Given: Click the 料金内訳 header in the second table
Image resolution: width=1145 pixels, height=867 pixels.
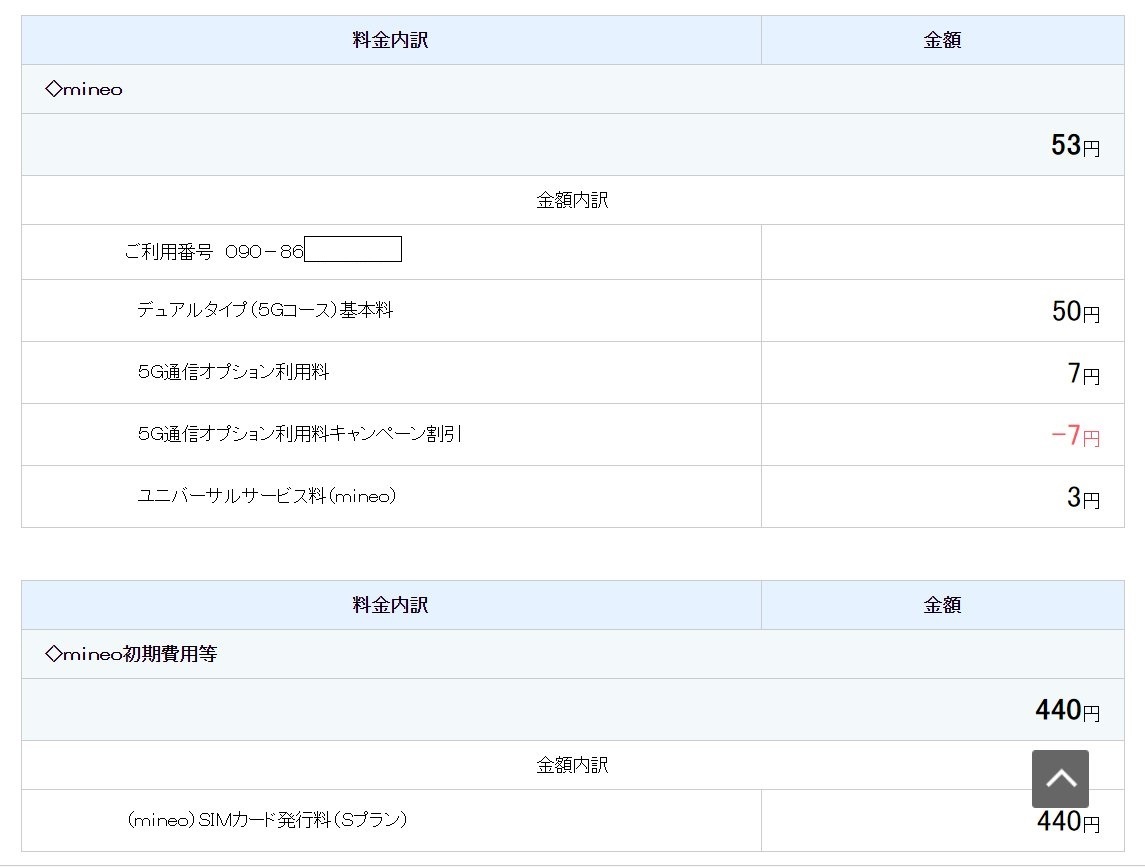Looking at the screenshot, I should click(x=391, y=605).
